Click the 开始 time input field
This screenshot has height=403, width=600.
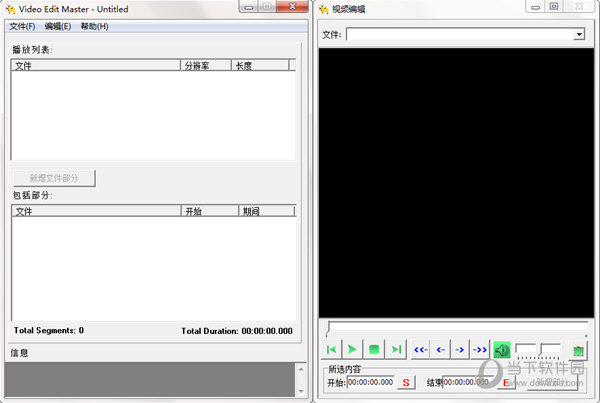(370, 382)
